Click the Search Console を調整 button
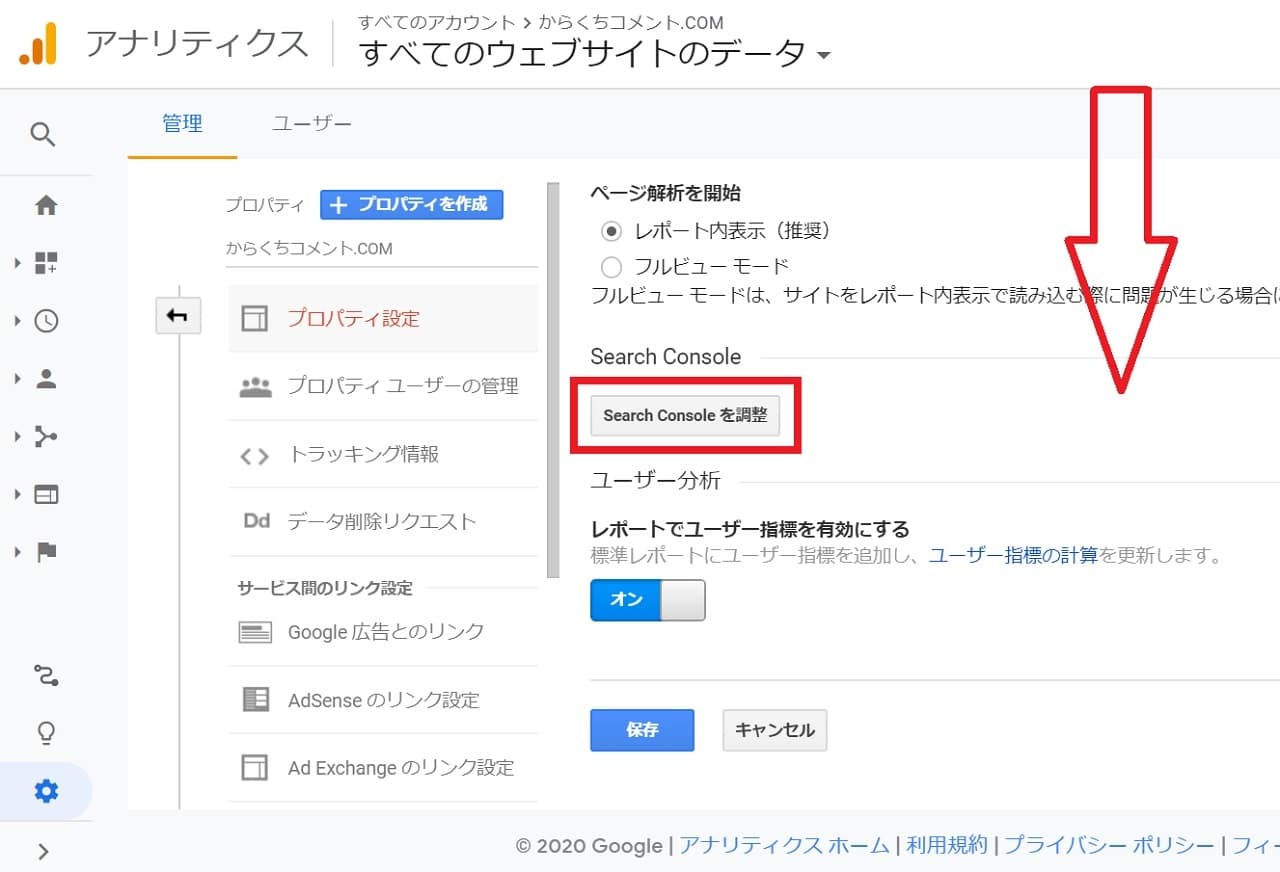1280x872 pixels. pyautogui.click(x=685, y=415)
